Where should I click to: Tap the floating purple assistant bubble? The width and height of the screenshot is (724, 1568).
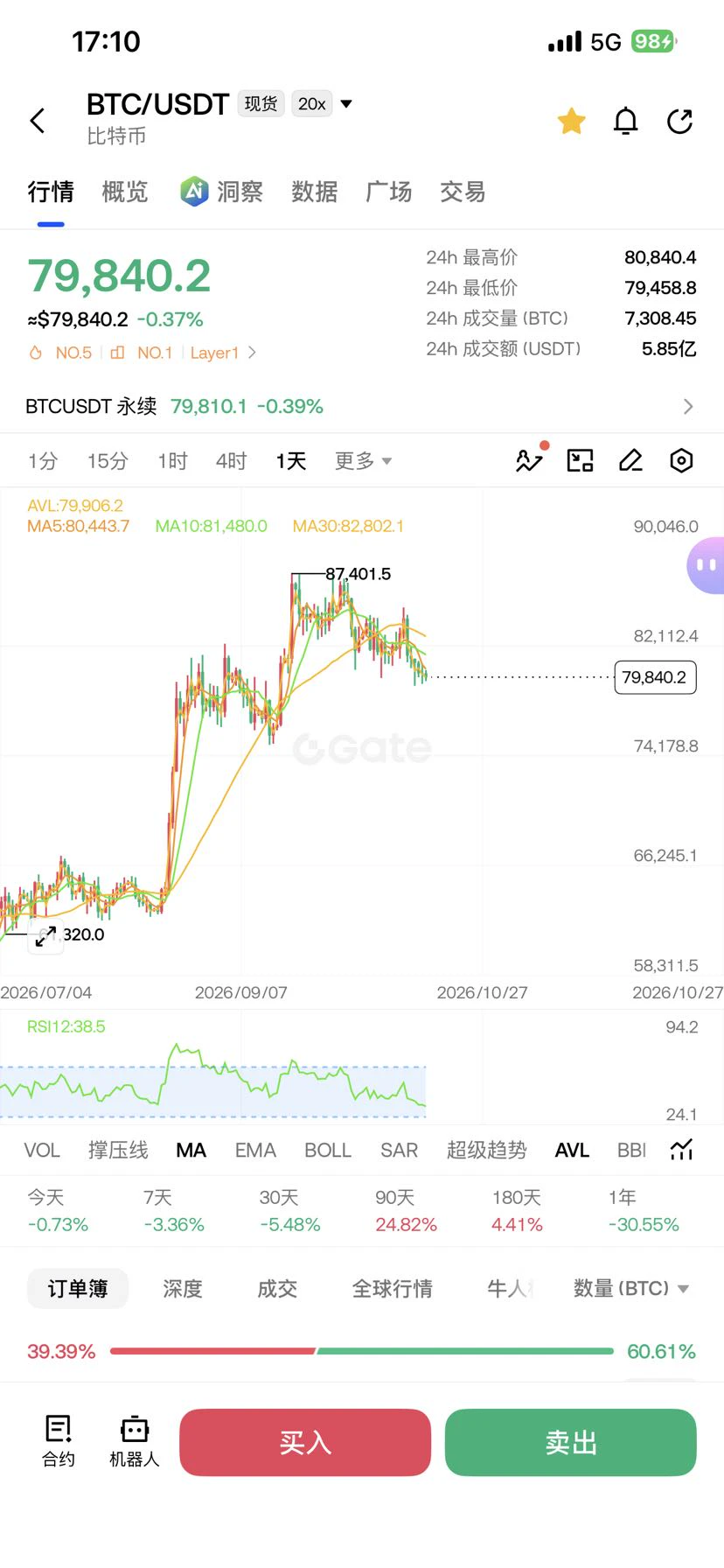point(706,565)
